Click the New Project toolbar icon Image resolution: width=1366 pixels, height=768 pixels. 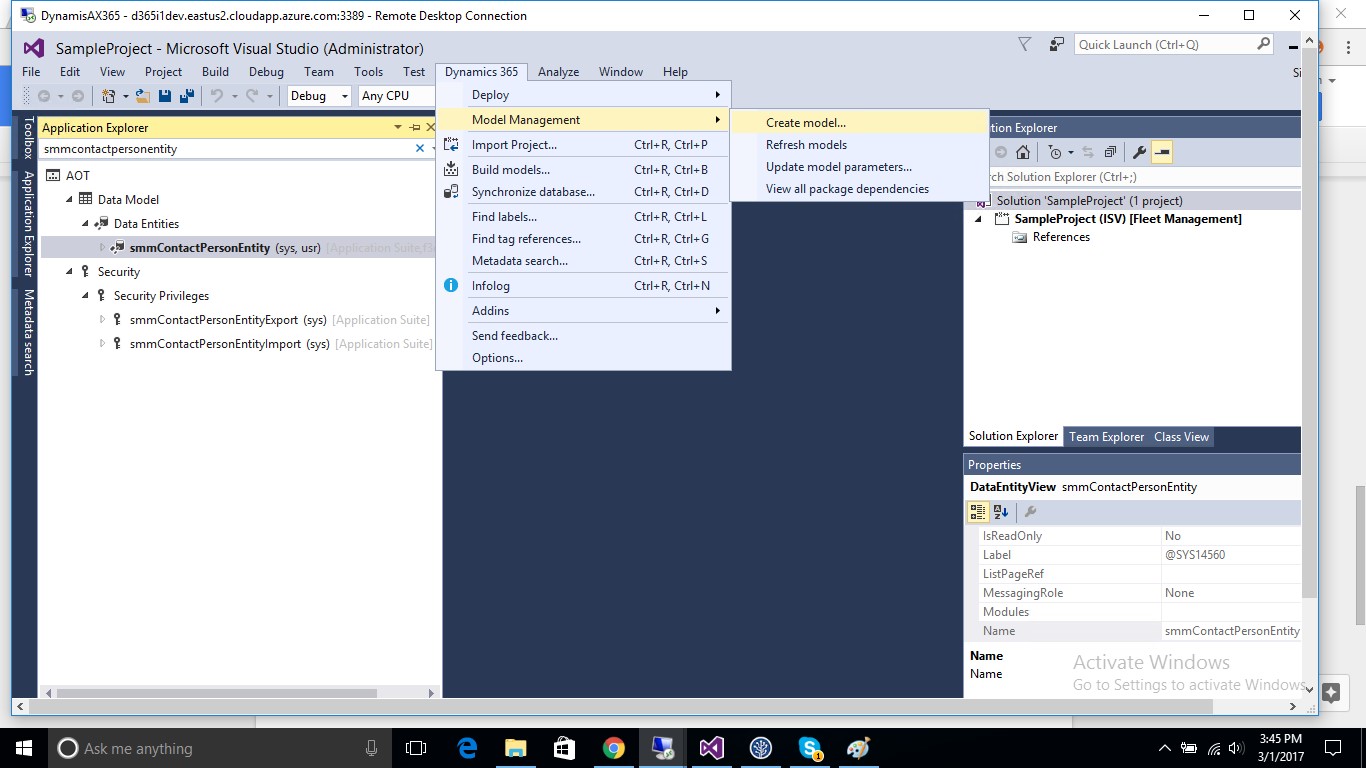(108, 96)
